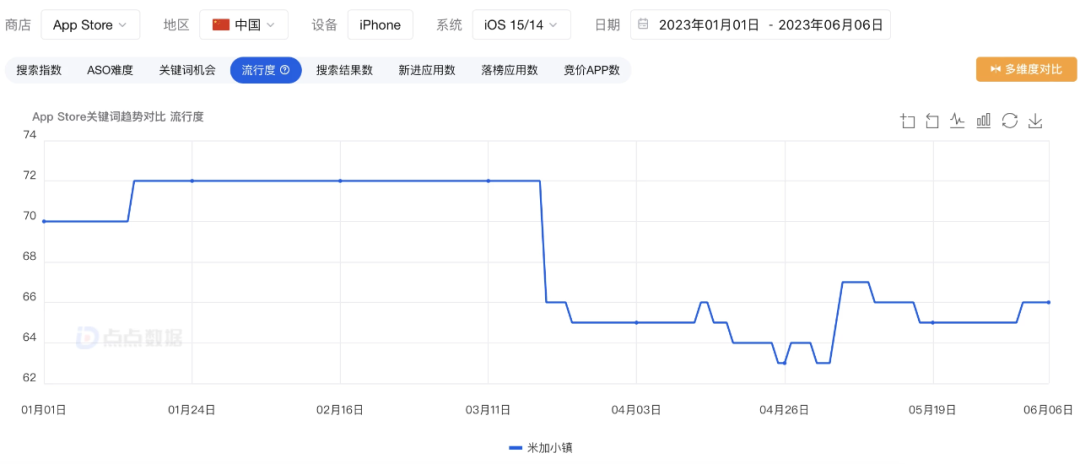Toggle the 米加小镇 series in legend

click(540, 448)
